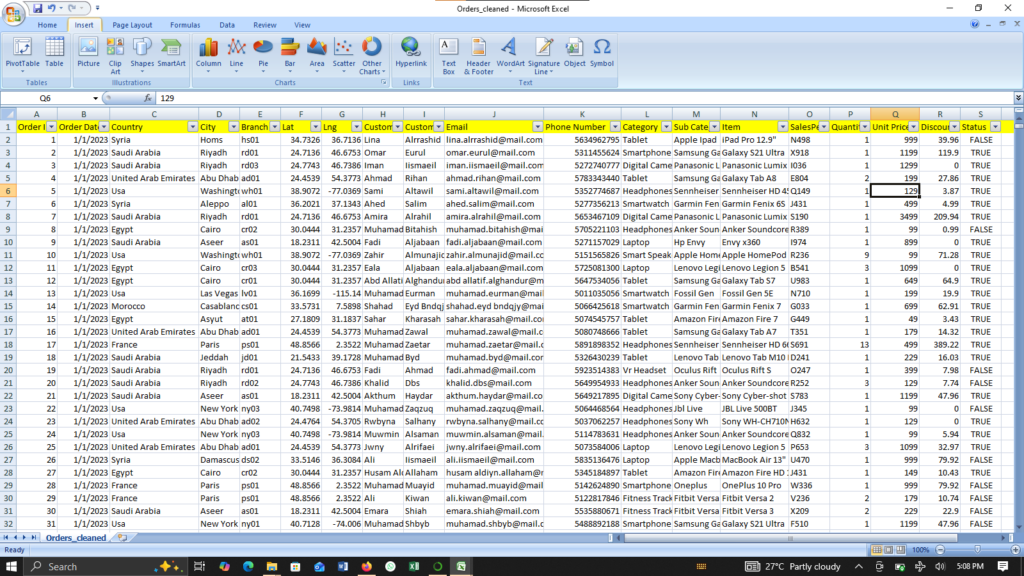Open Excel Help question mark
1024x576 pixels.
coord(974,24)
